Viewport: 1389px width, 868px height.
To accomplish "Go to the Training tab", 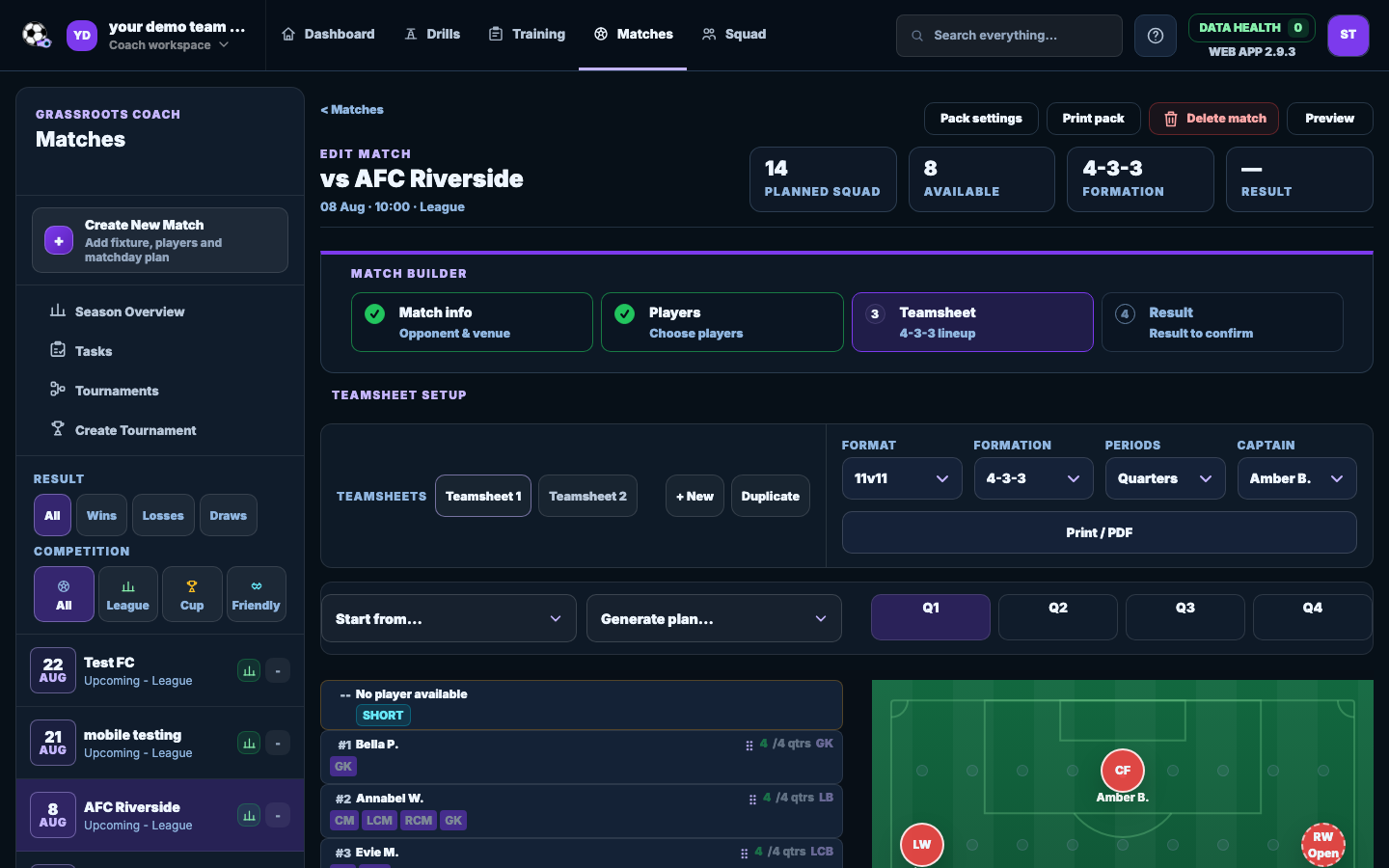I will point(527,35).
